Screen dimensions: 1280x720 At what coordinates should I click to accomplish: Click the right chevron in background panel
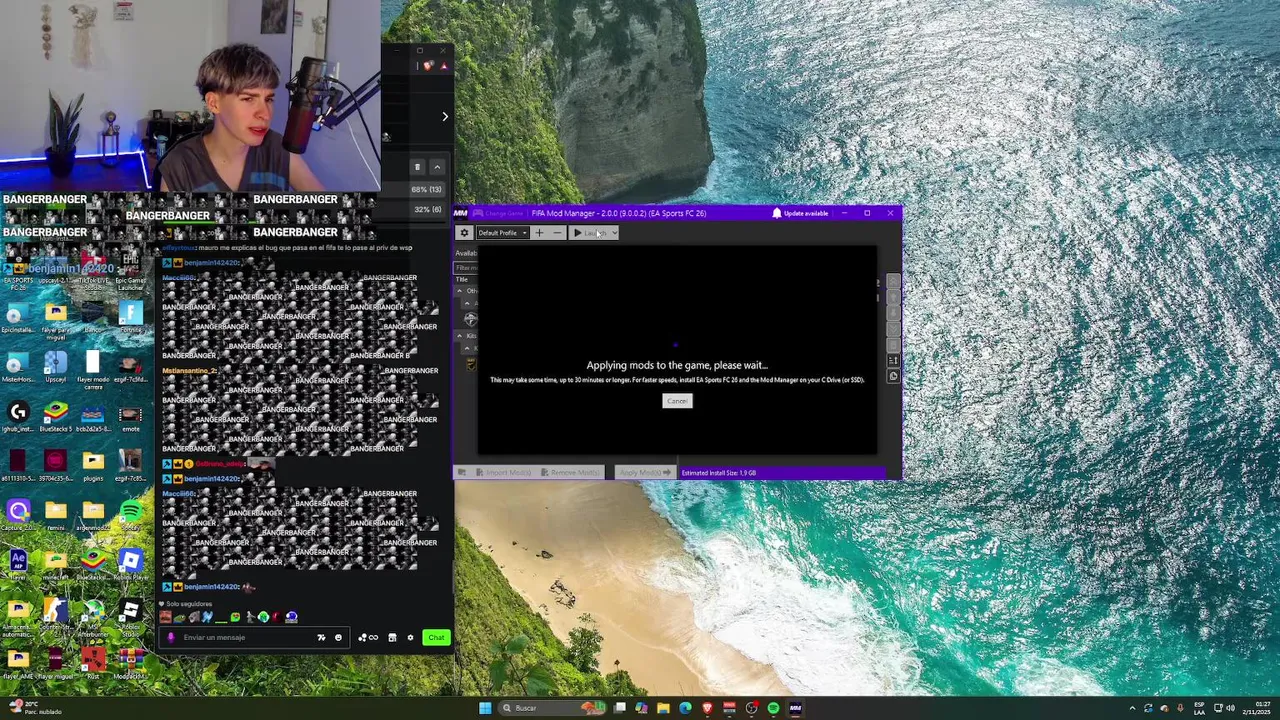pos(445,116)
